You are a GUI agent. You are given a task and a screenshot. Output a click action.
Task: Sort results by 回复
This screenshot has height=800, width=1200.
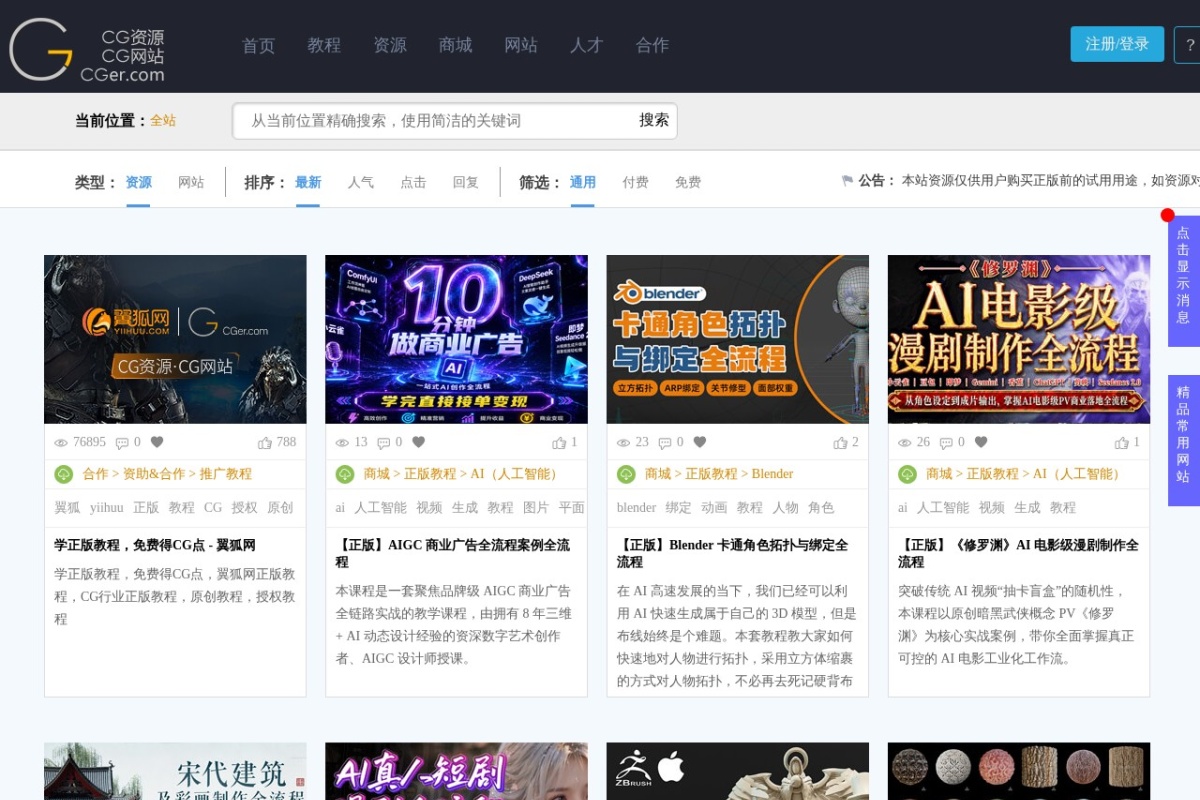point(466,182)
